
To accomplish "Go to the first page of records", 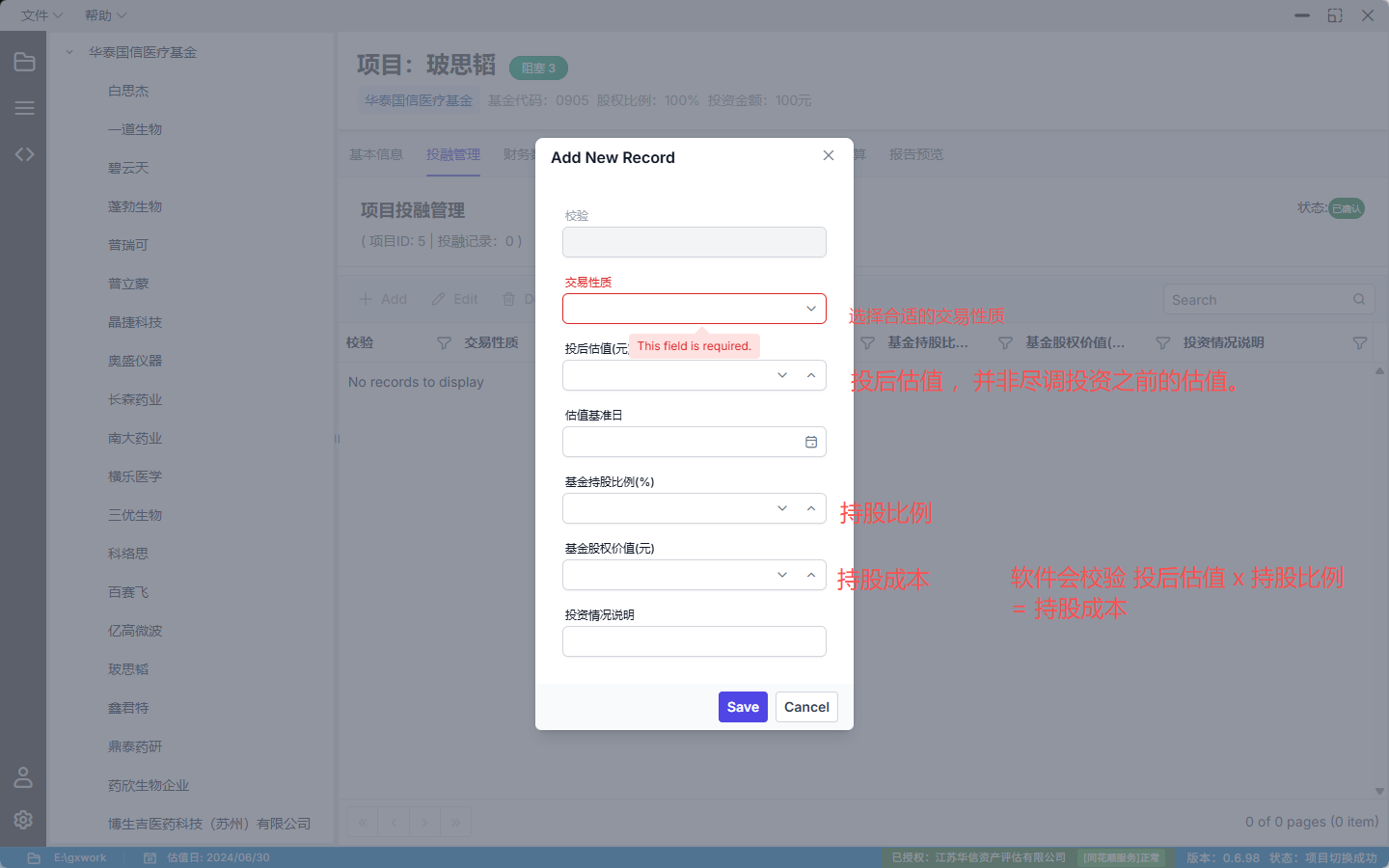I will point(362,822).
